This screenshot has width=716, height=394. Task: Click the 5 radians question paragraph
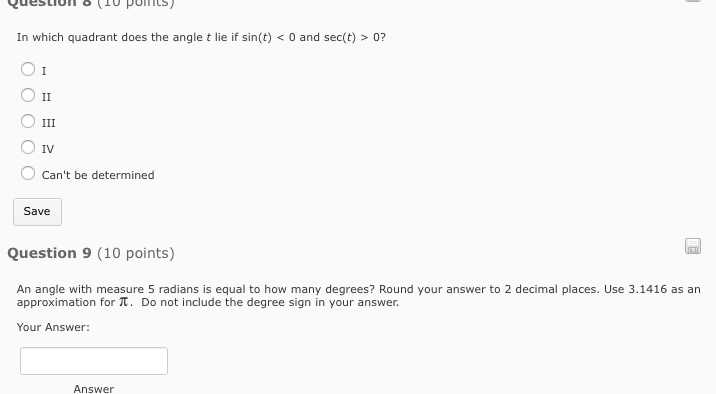click(x=358, y=295)
